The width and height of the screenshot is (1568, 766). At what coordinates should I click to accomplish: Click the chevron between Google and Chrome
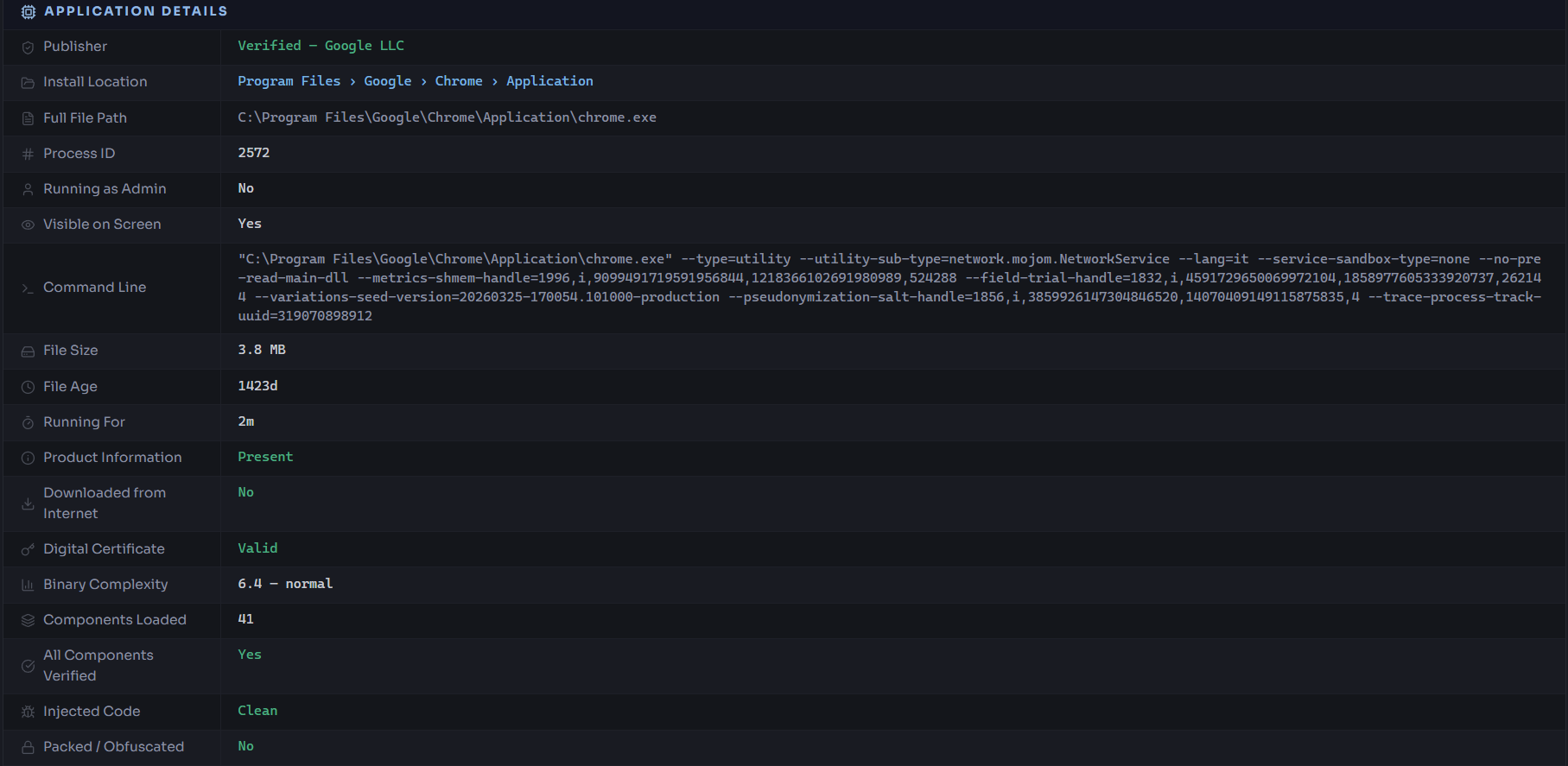pyautogui.click(x=423, y=82)
